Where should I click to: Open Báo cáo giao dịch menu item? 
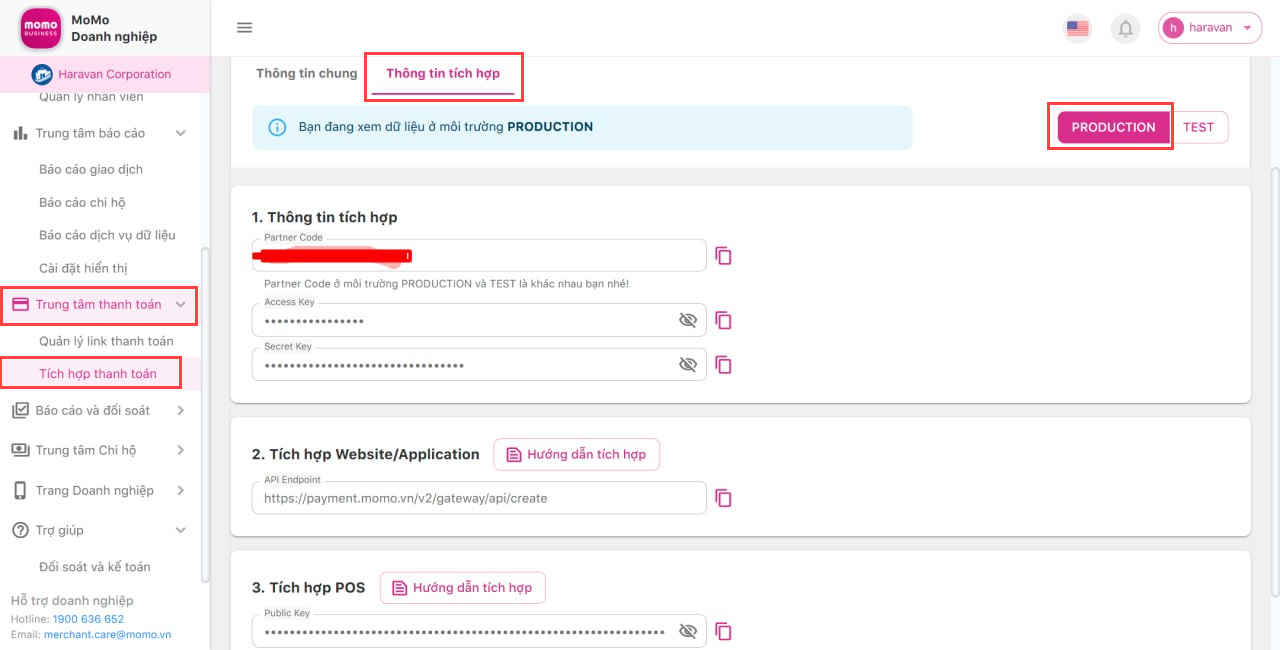(91, 169)
